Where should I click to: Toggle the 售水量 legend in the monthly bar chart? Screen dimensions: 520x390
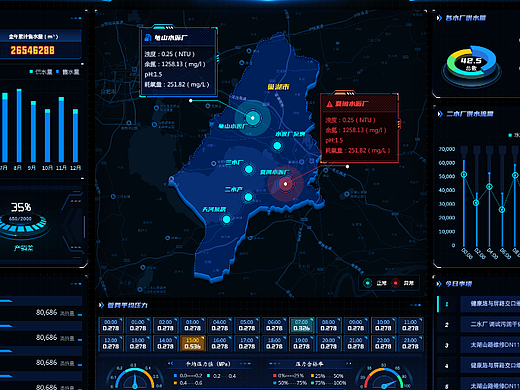[x=68, y=72]
